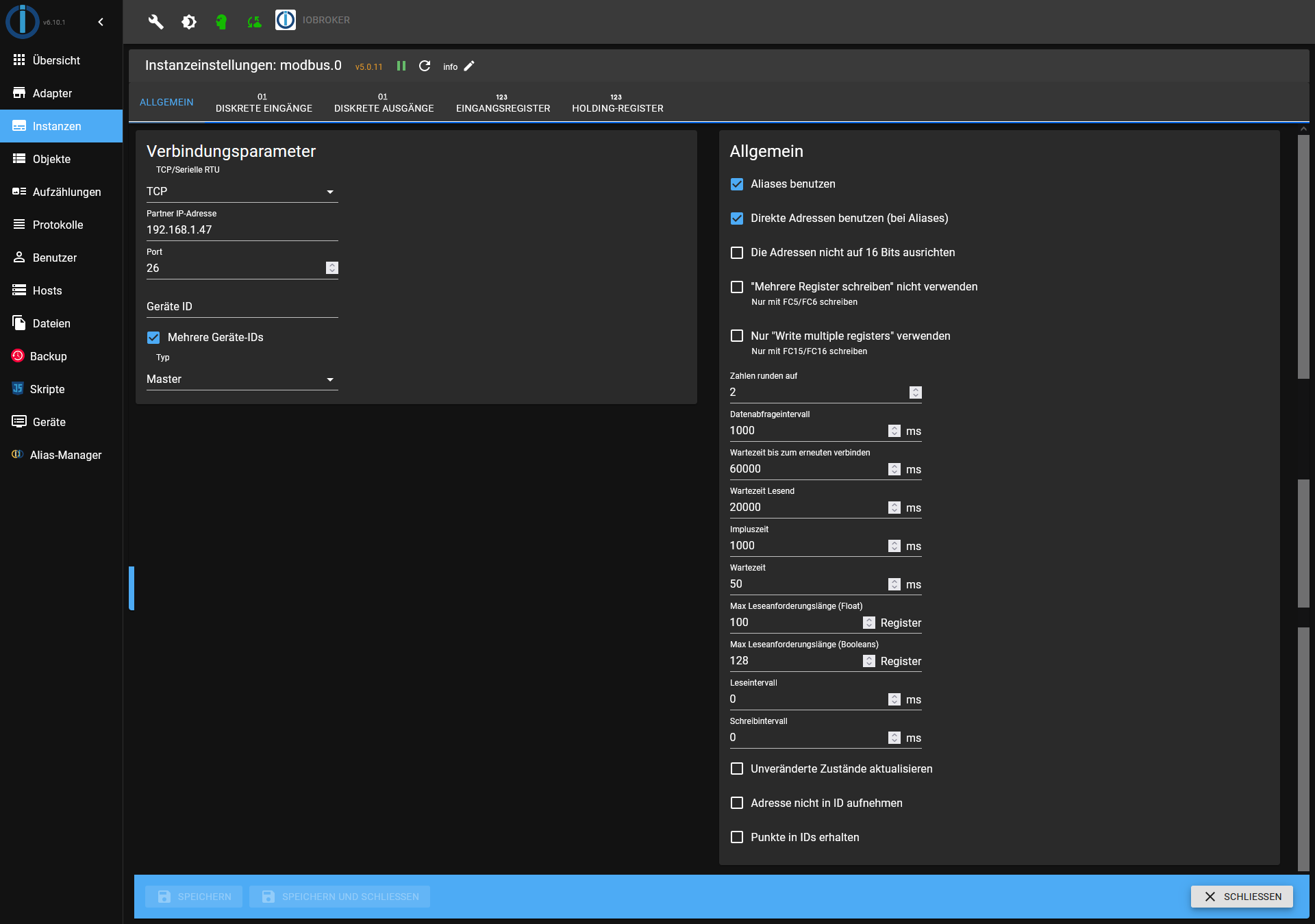The height and width of the screenshot is (924, 1315).
Task: Open the Objekte page
Action: click(62, 159)
